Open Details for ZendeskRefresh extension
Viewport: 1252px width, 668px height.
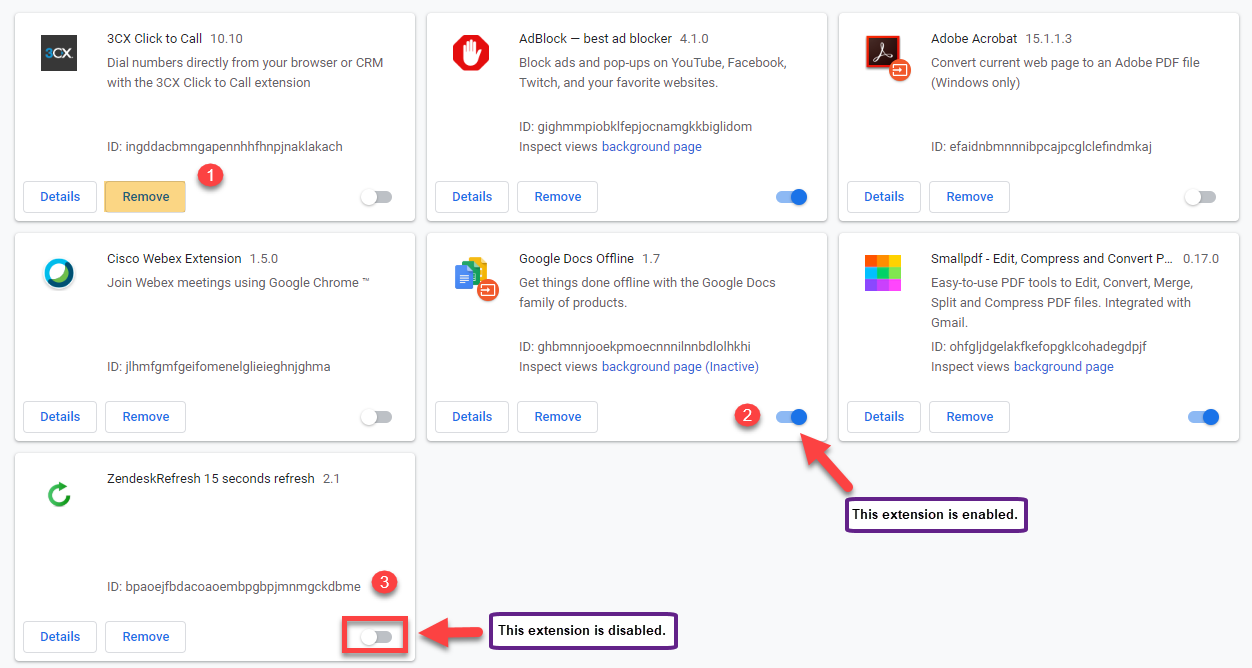60,637
